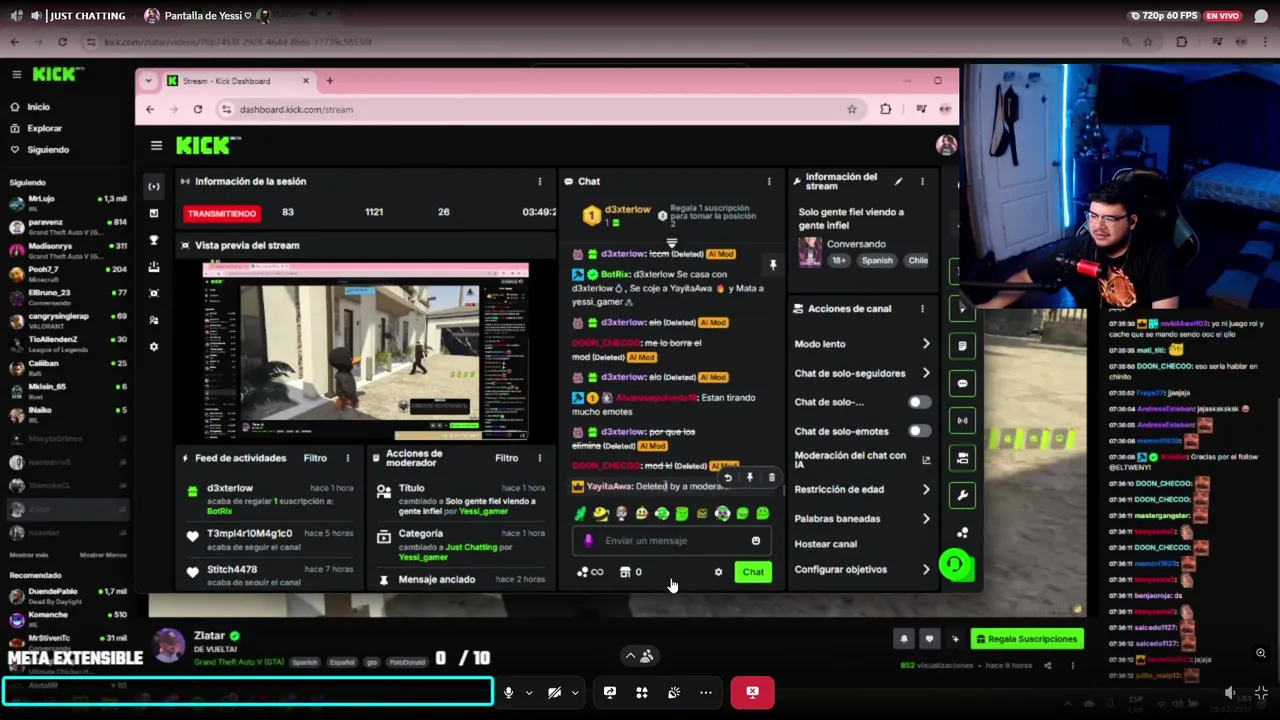Viewport: 1280px width, 720px height.
Task: Open Filtro in Feed de actividades
Action: pos(315,458)
